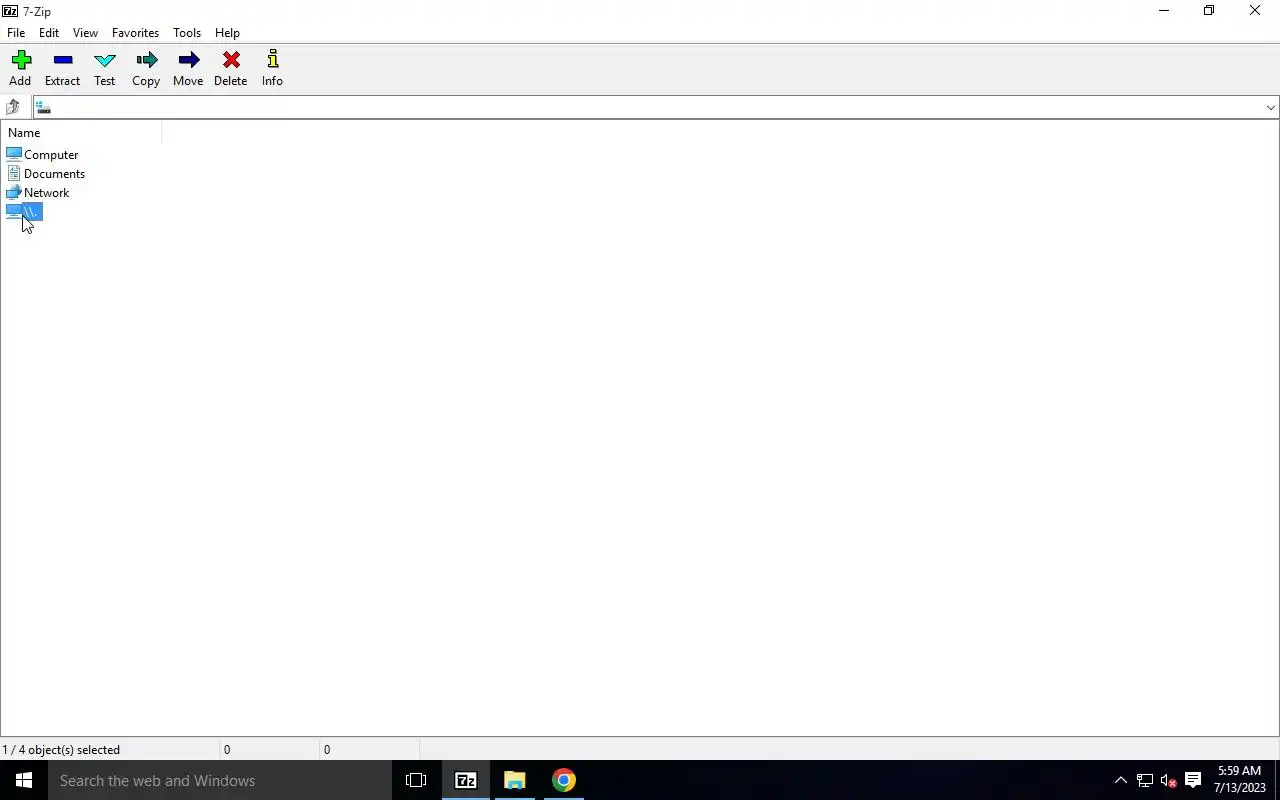Show hidden system tray icons
Viewport: 1280px width, 800px height.
coord(1120,780)
